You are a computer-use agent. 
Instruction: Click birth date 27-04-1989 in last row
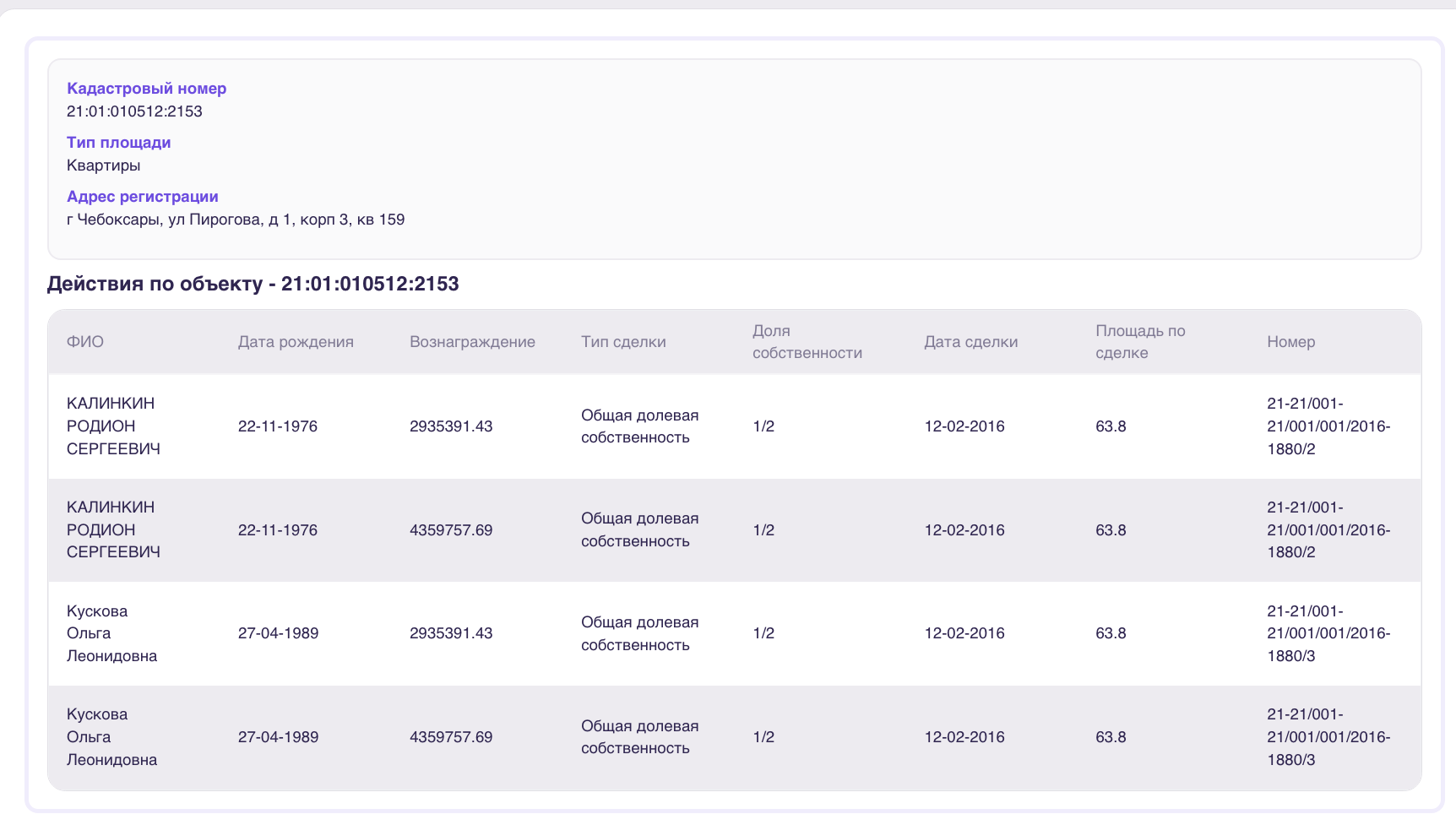tap(278, 737)
